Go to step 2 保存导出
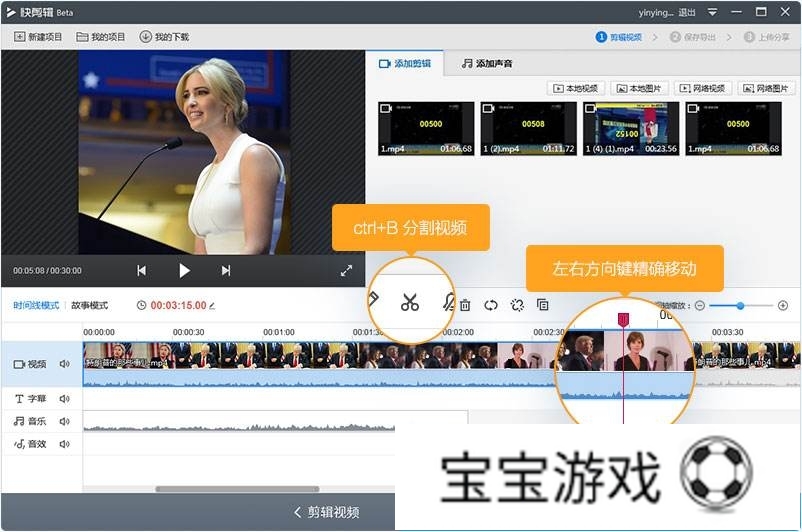 click(x=693, y=37)
